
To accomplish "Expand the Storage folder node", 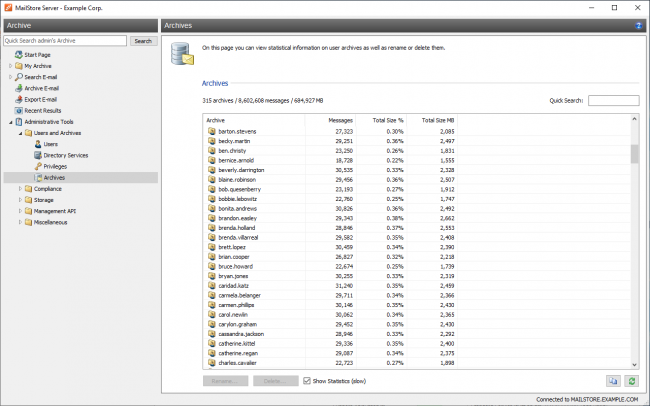I will [20, 199].
